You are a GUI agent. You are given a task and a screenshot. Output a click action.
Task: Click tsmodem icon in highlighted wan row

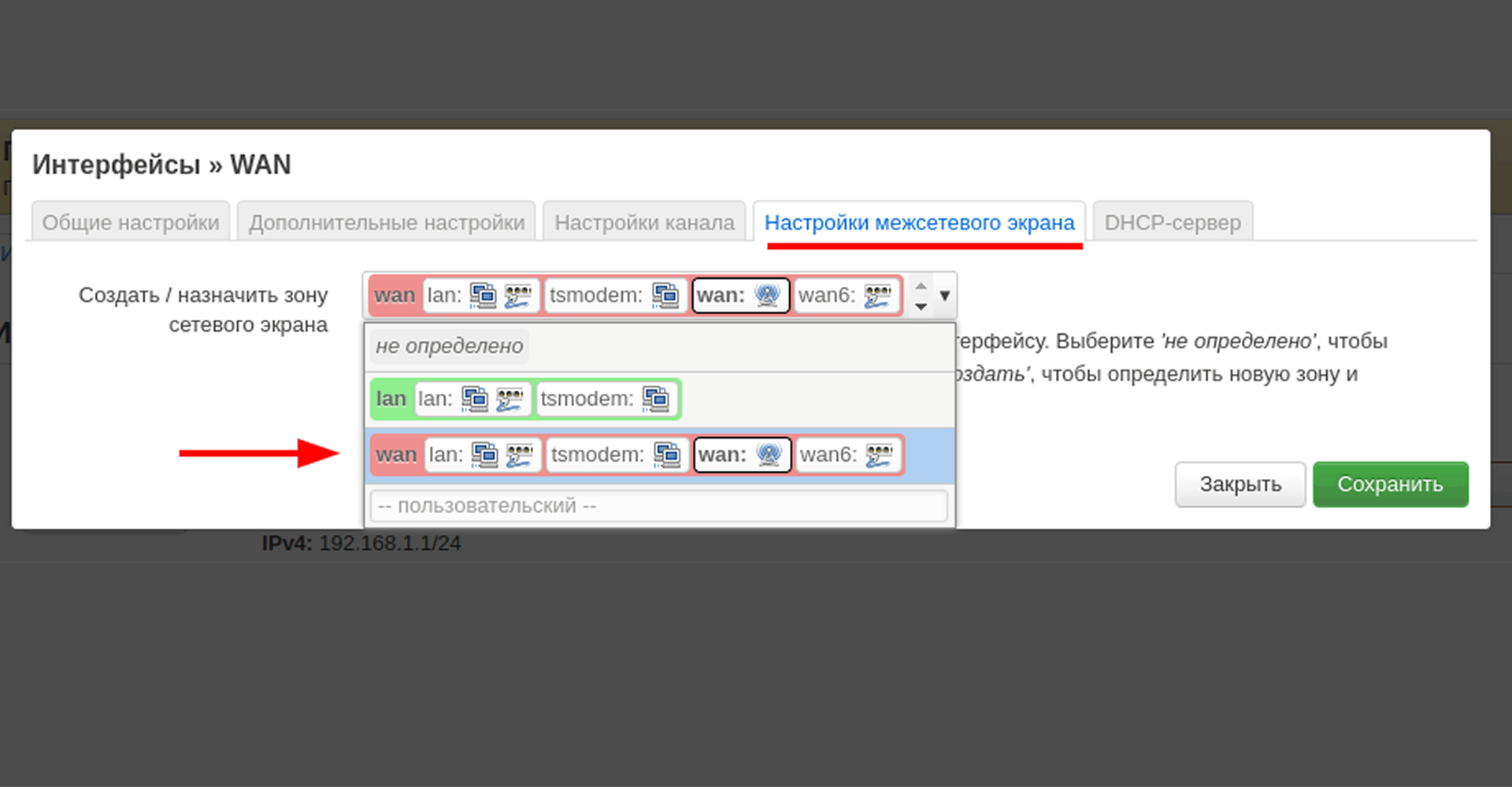tap(667, 455)
